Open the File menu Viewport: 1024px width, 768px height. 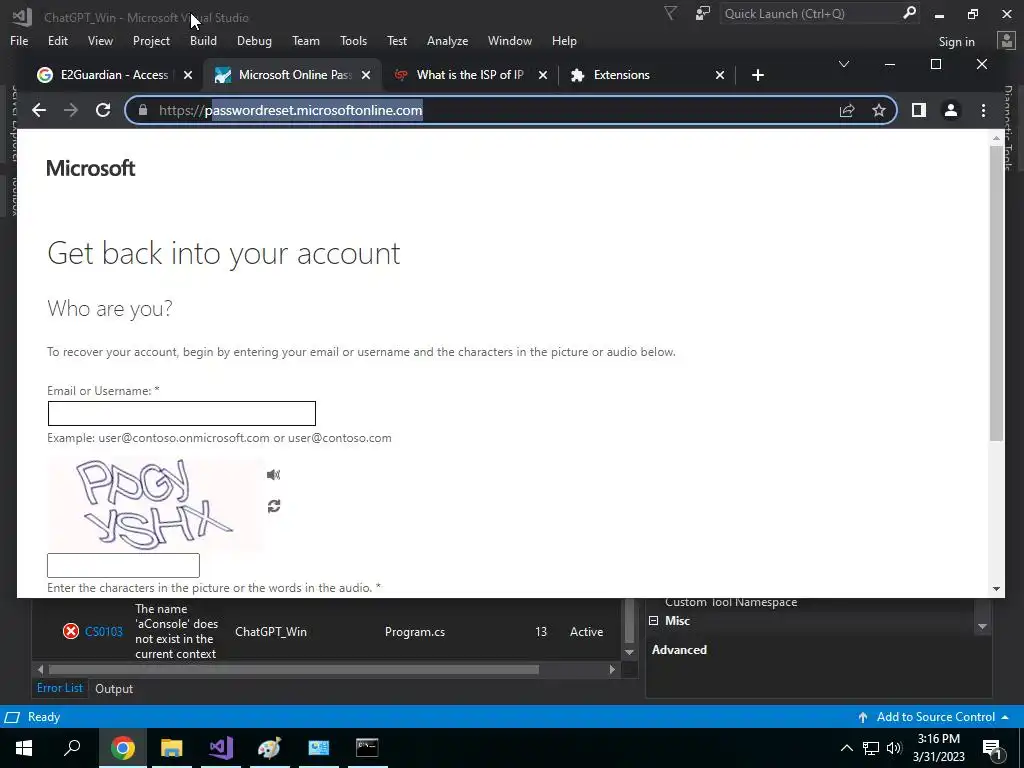tap(19, 41)
